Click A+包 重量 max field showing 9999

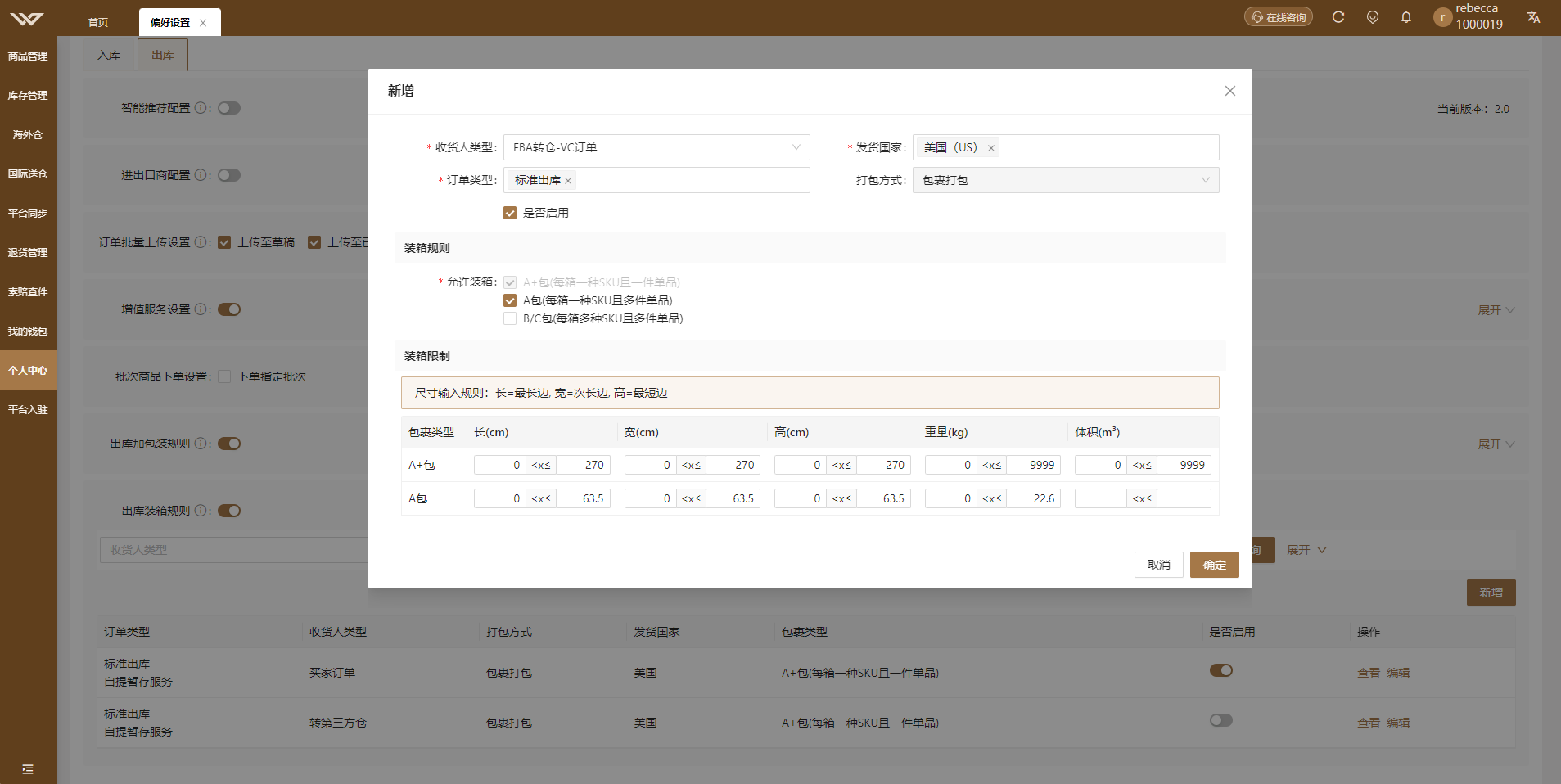click(x=1034, y=465)
